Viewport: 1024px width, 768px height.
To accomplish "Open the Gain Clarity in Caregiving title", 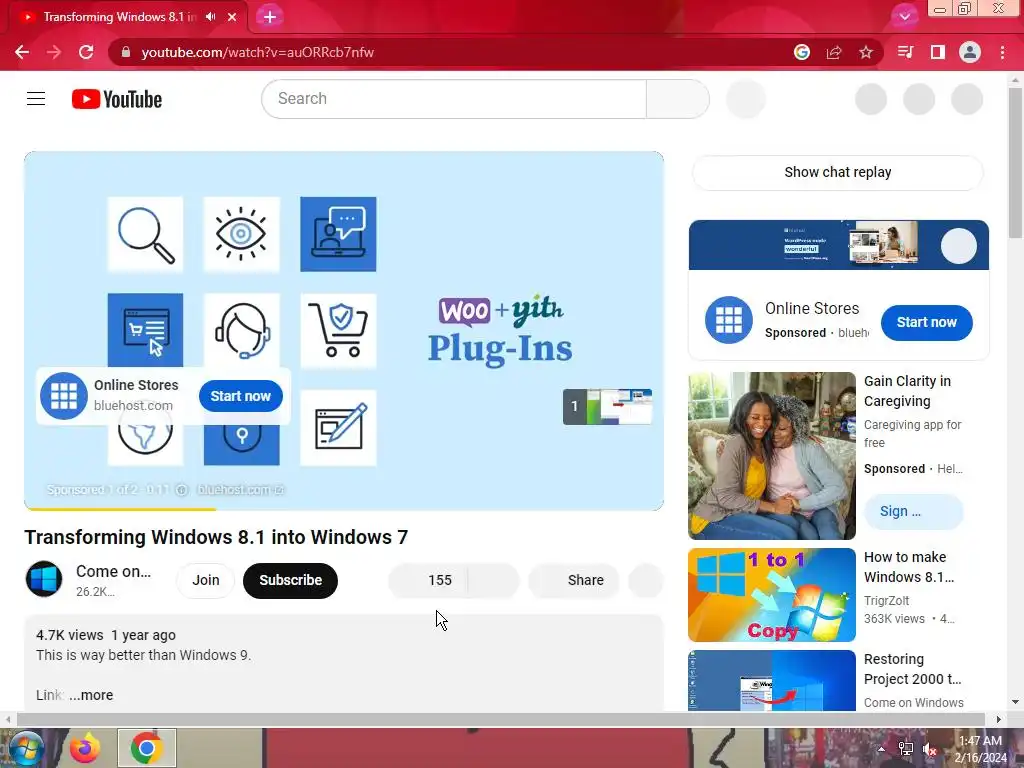I will (x=907, y=391).
